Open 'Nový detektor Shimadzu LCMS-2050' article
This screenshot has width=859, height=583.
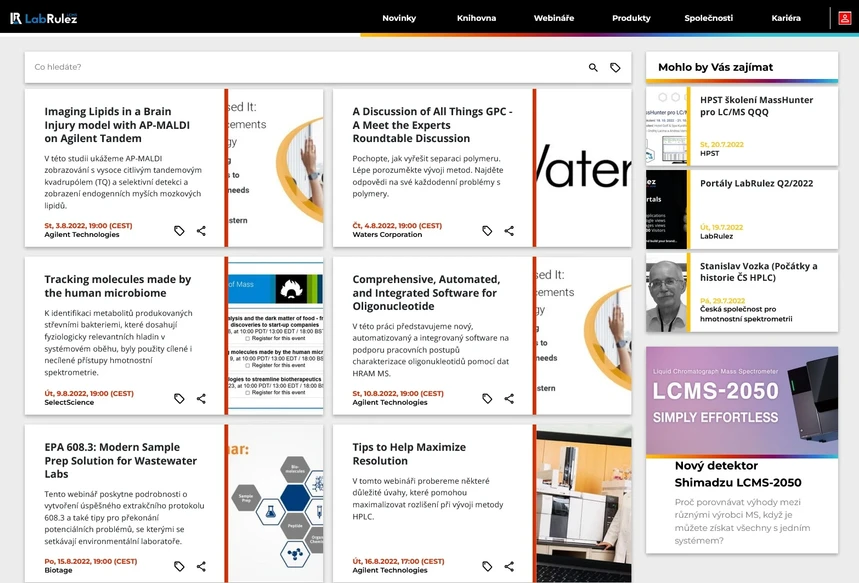point(738,474)
